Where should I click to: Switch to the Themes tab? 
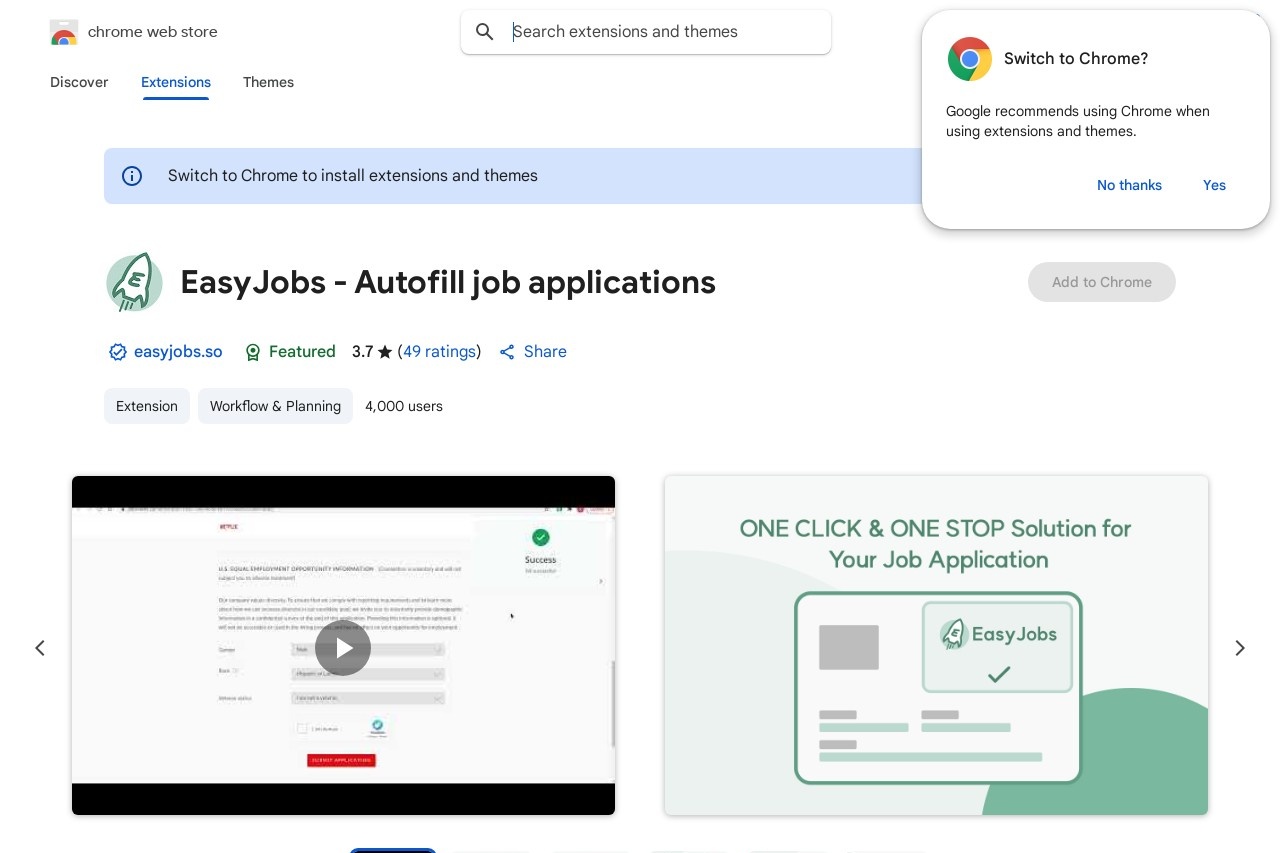coord(268,82)
